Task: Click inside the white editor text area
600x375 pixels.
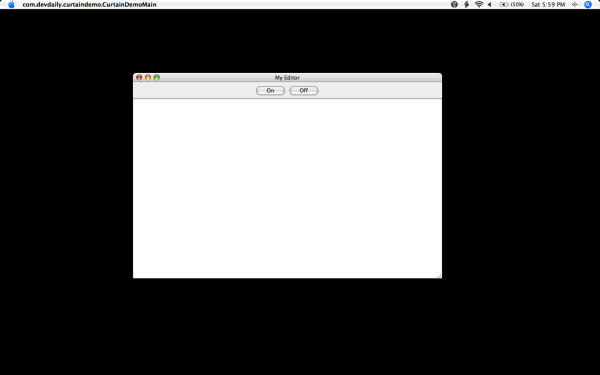Action: (x=287, y=188)
